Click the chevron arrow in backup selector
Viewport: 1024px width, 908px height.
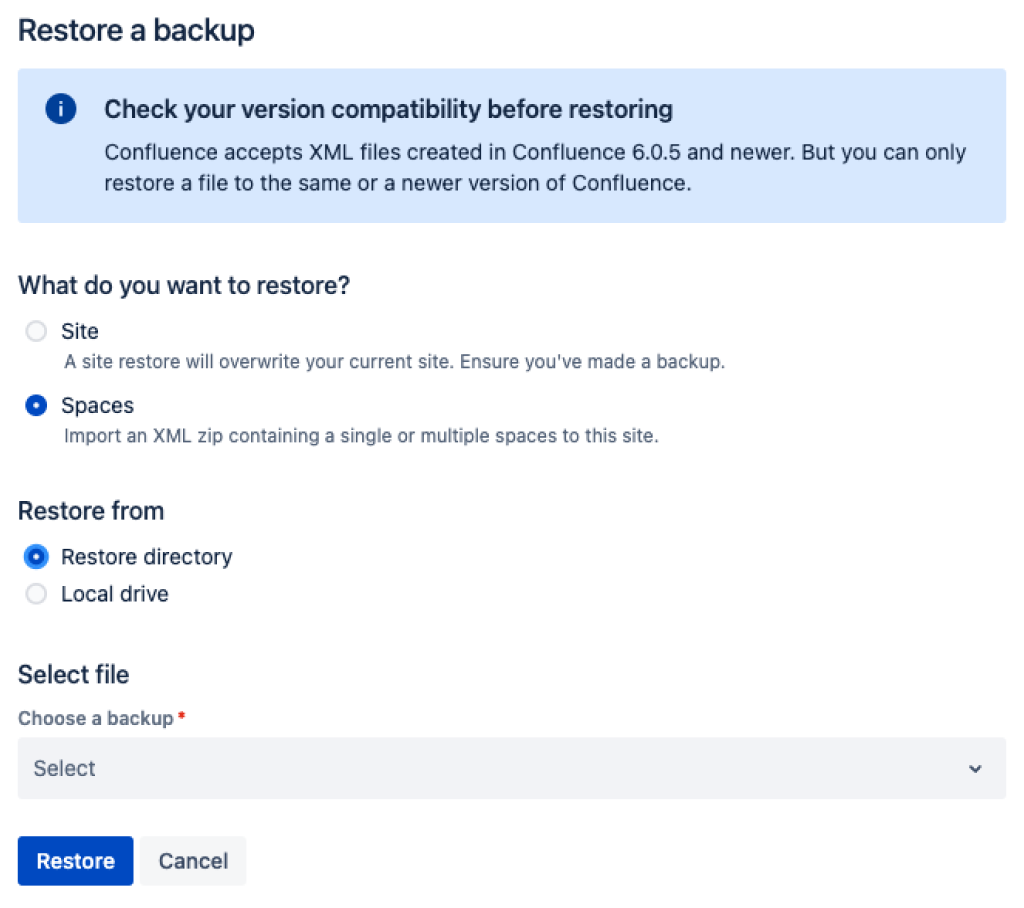(x=975, y=769)
